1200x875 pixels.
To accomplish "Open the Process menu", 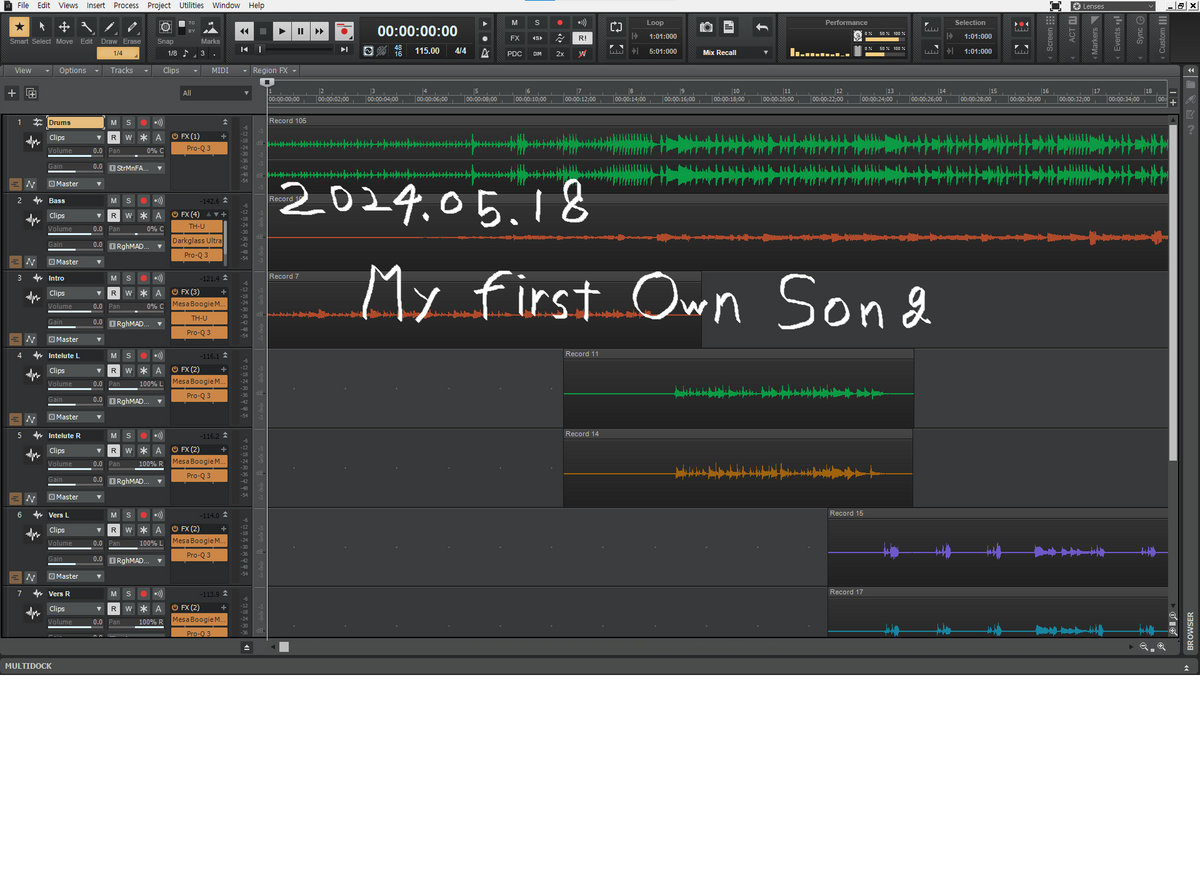I will click(126, 5).
